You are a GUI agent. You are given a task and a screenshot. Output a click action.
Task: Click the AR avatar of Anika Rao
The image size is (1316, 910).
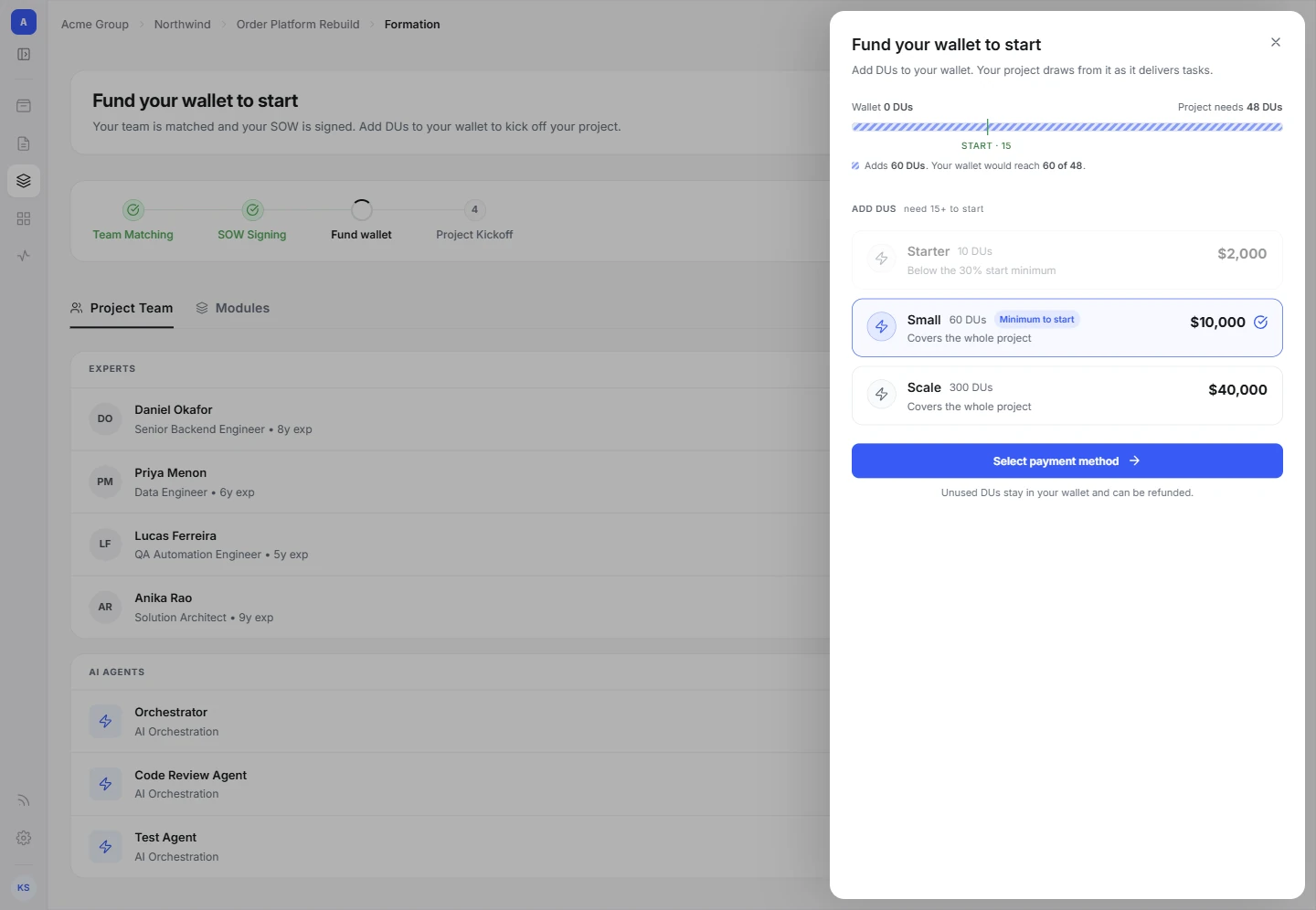click(105, 607)
